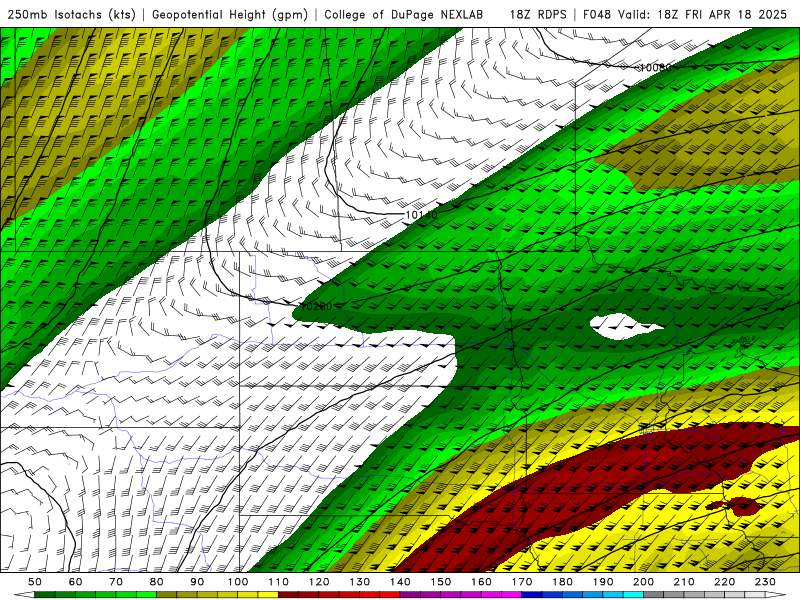Select the "College of DuPage NEXLAB" label
Image resolution: width=800 pixels, height=600 pixels.
click(404, 14)
